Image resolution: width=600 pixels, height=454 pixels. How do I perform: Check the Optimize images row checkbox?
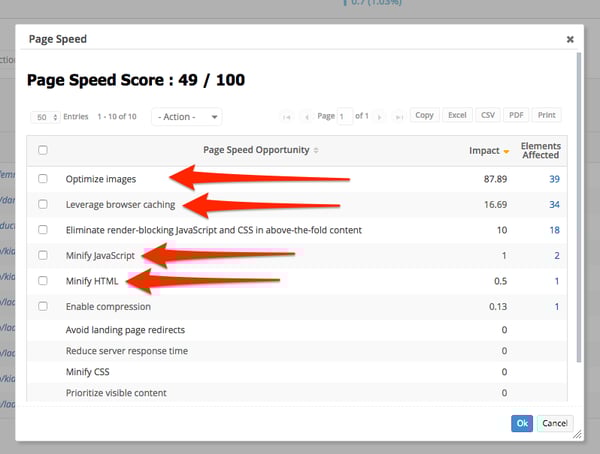click(43, 179)
